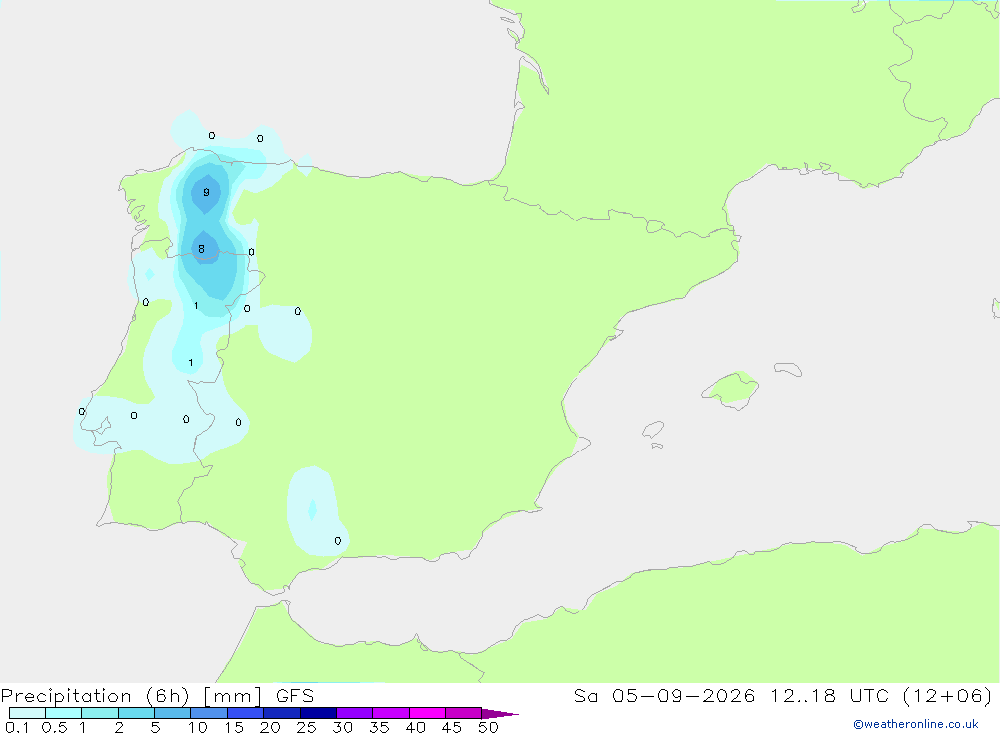Click the 50 mm legend scale label

(x=488, y=727)
